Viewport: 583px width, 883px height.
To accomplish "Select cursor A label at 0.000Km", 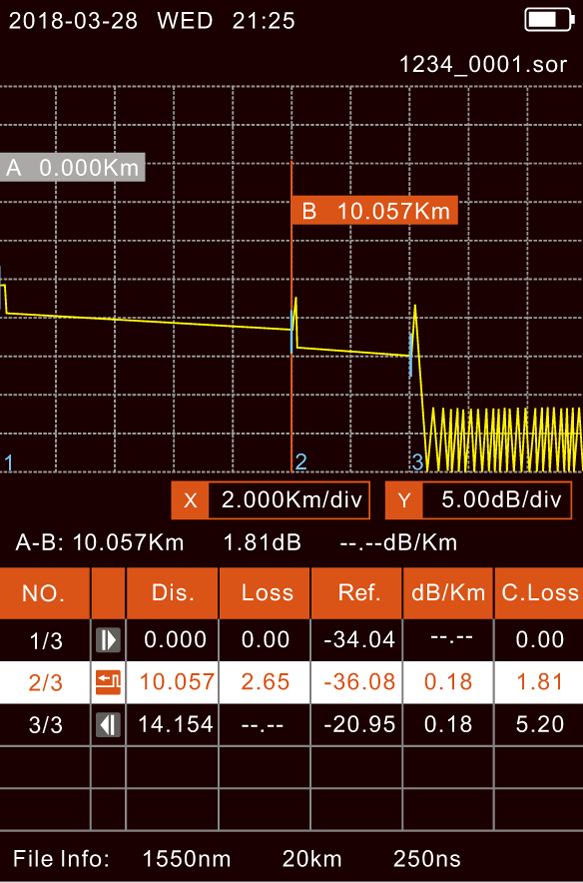I will pos(72,167).
